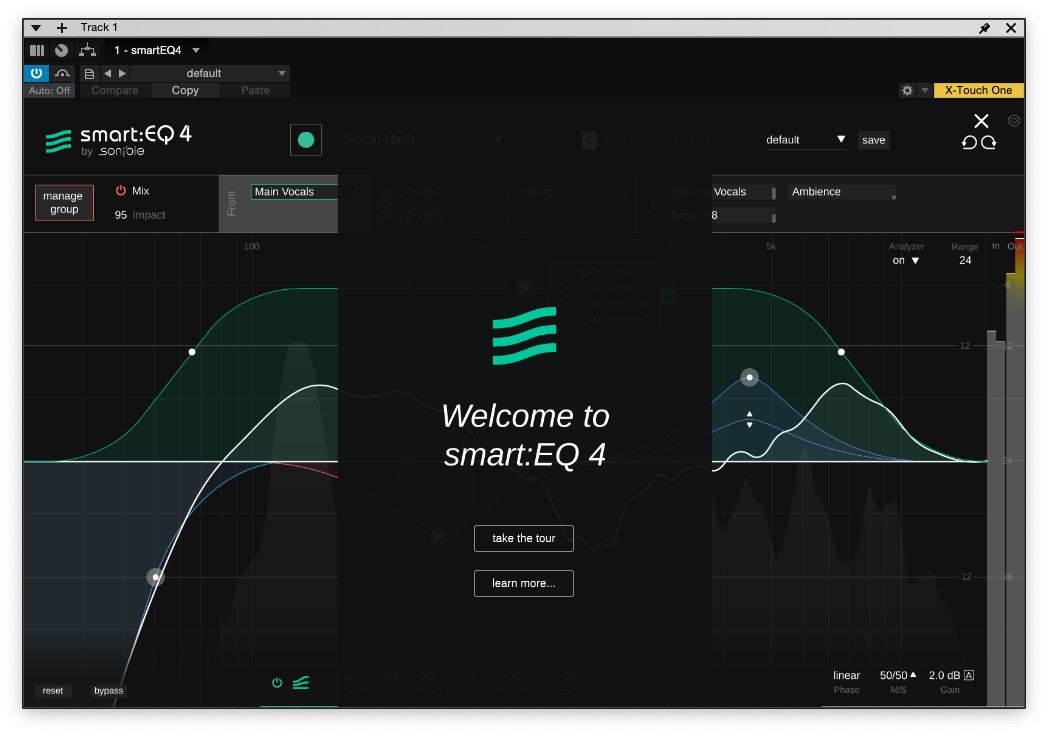The image size is (1048, 735).
Task: Click Auto: Off automation button
Action: tap(49, 90)
